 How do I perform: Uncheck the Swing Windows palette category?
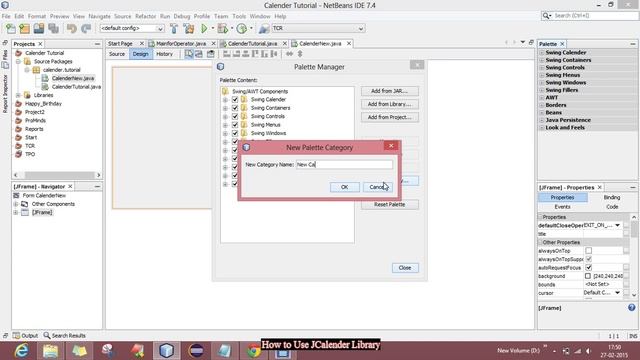click(235, 133)
